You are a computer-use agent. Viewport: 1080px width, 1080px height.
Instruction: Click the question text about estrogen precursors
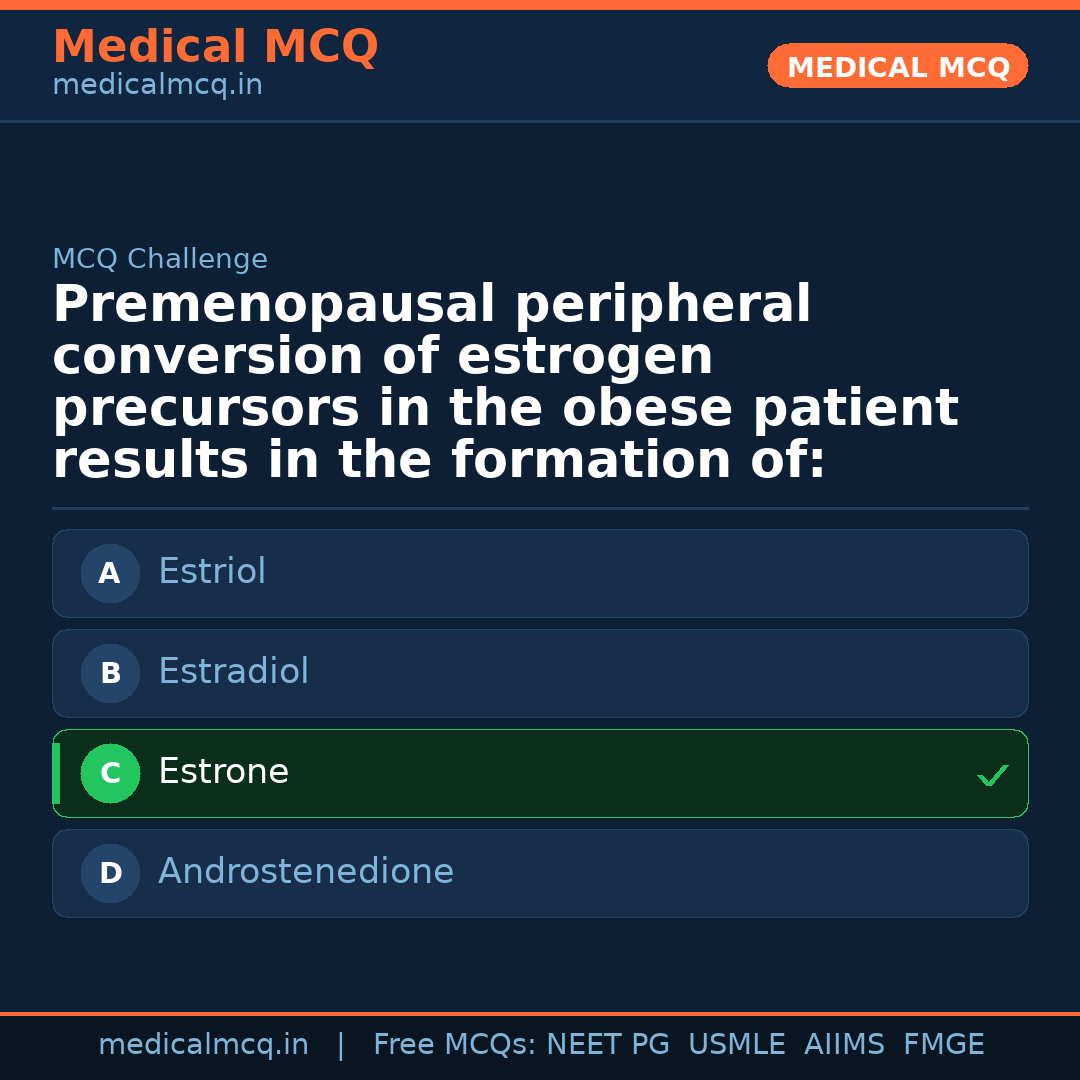pos(505,382)
